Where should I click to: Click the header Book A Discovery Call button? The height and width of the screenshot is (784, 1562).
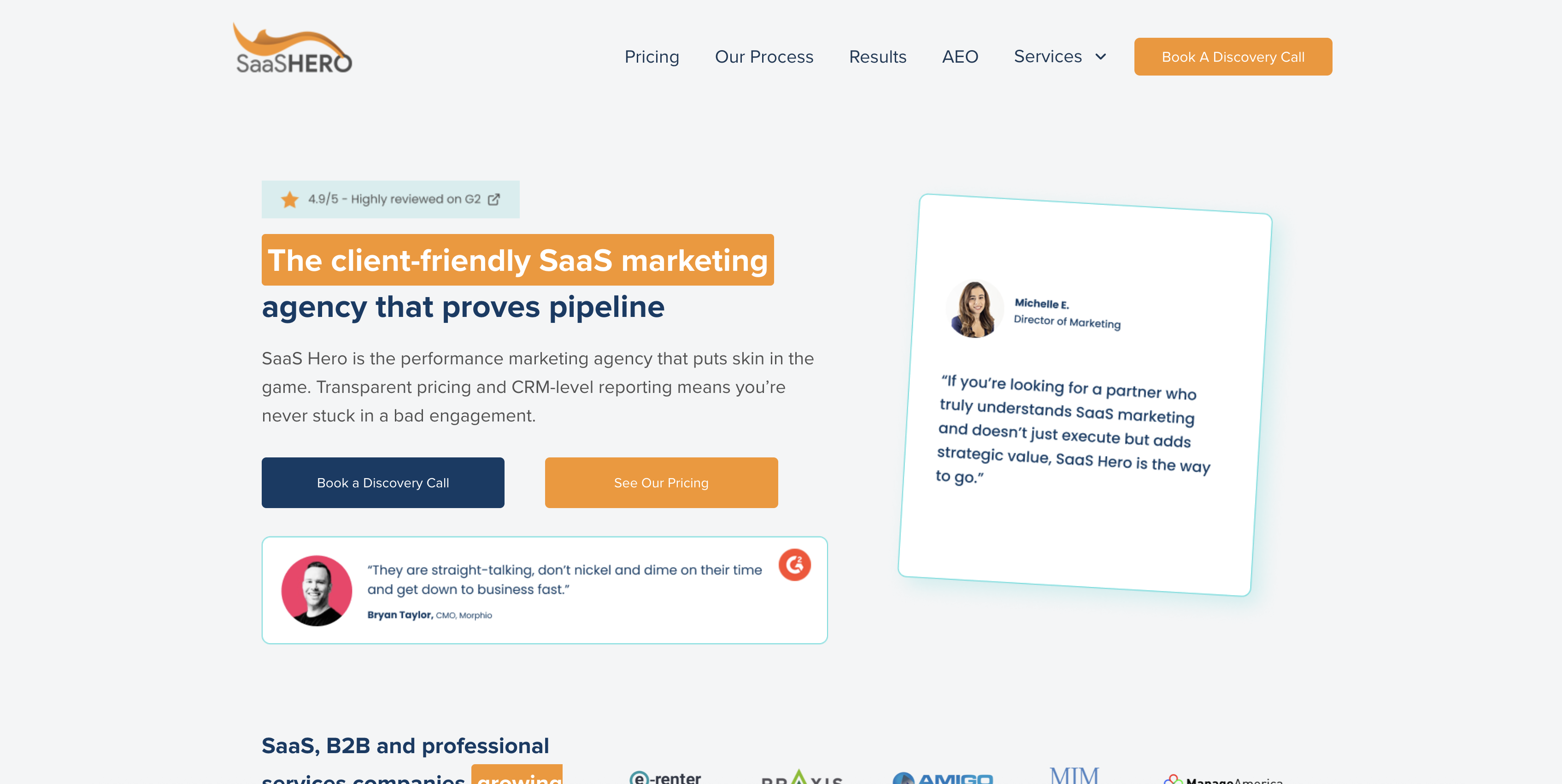tap(1233, 57)
